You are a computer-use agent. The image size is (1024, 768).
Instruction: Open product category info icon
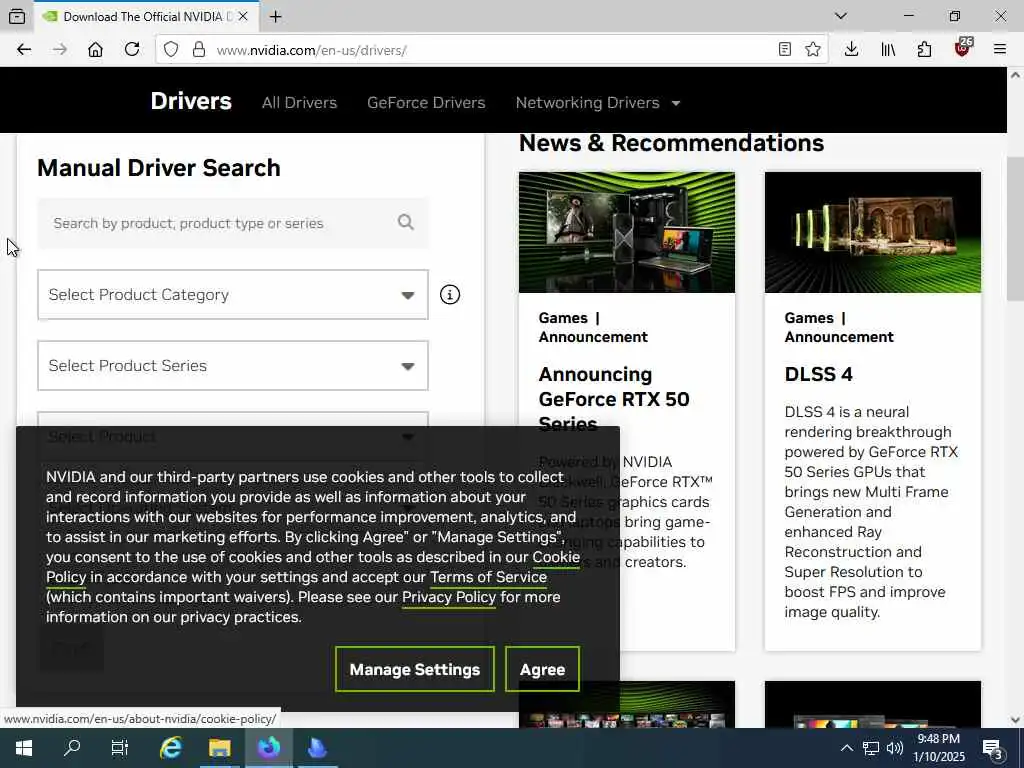[449, 295]
